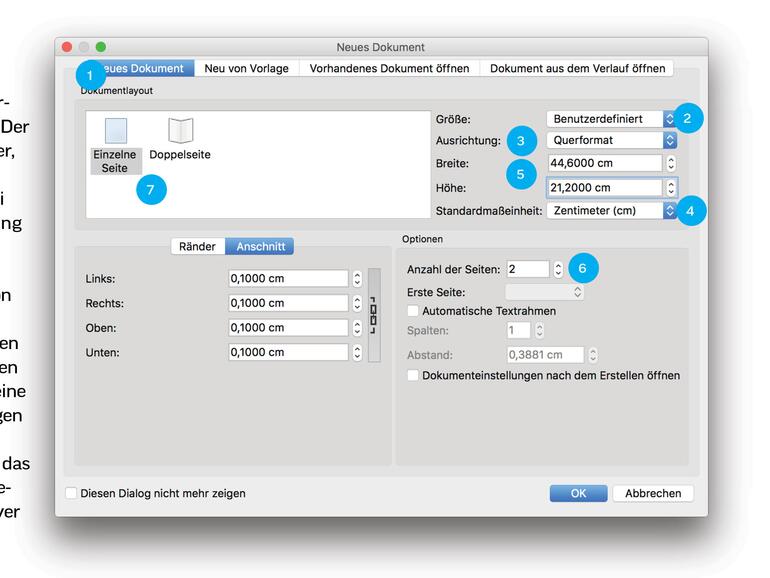Switch to the Ränder segment
This screenshot has width=770, height=578.
point(197,246)
